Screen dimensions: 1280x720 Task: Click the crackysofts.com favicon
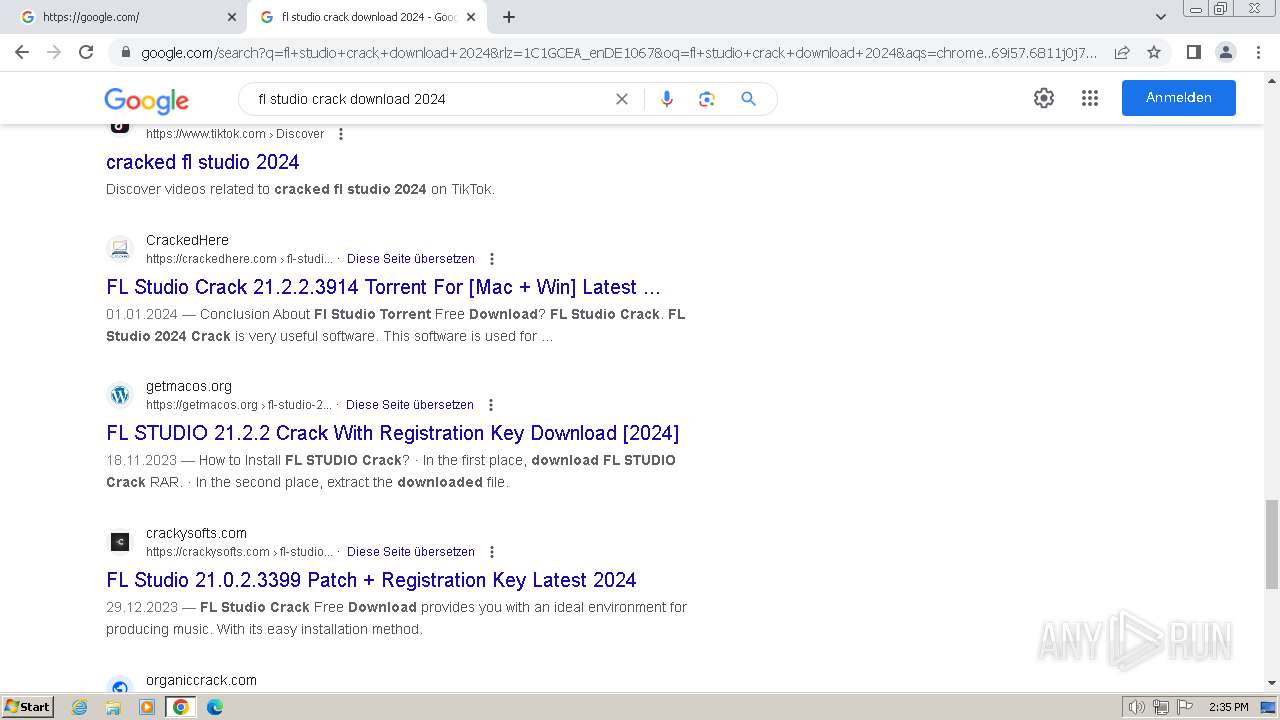pyautogui.click(x=120, y=542)
